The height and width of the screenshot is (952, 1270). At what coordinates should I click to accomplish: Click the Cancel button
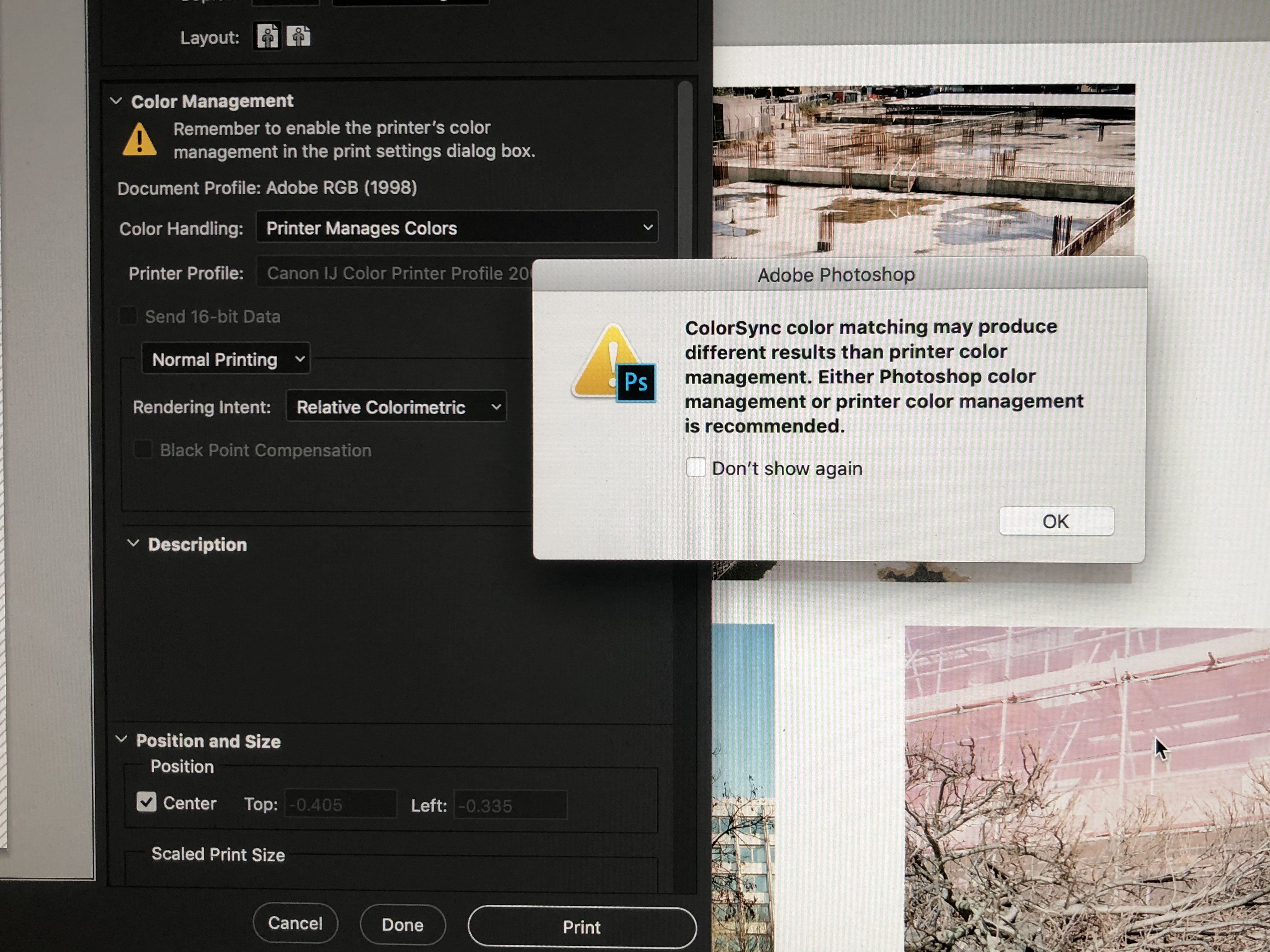tap(295, 923)
